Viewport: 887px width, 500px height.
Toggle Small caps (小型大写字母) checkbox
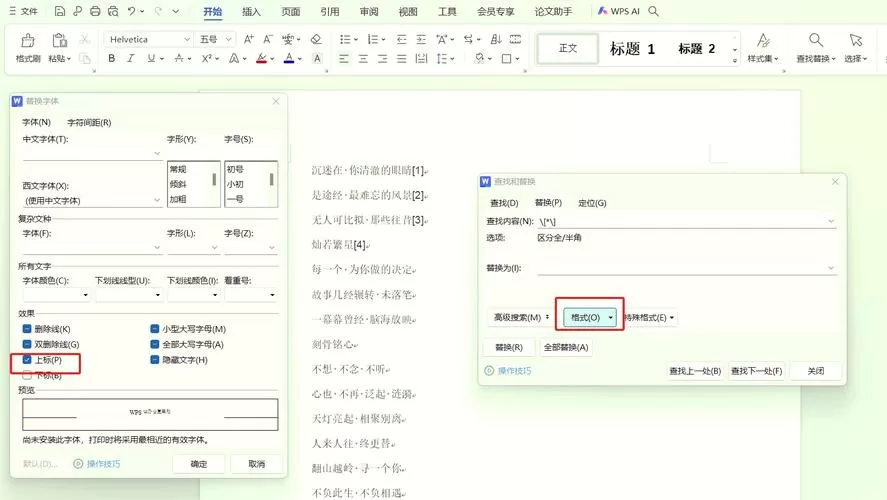[154, 329]
